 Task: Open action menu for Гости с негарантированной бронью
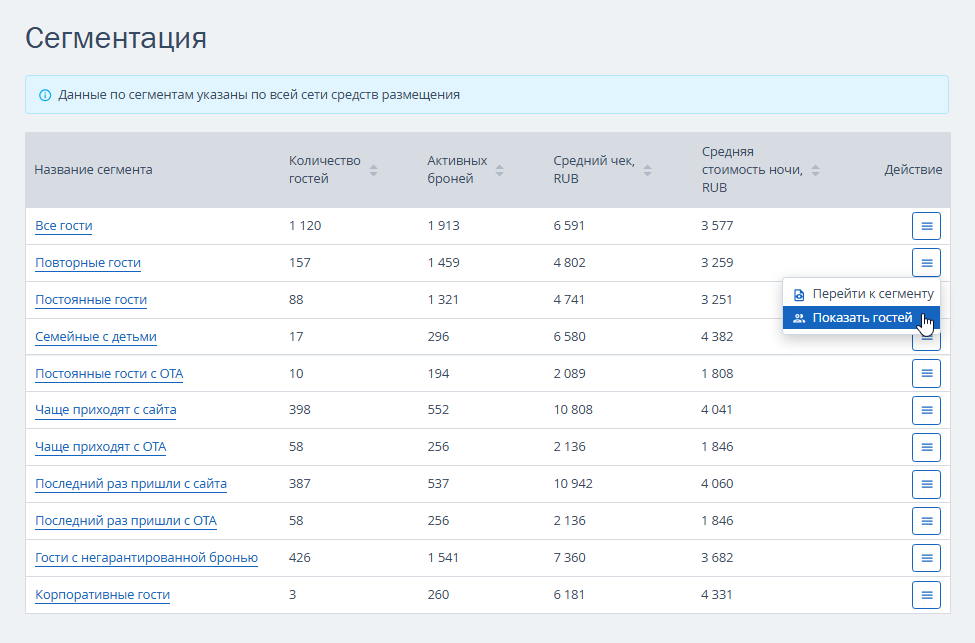tap(926, 558)
